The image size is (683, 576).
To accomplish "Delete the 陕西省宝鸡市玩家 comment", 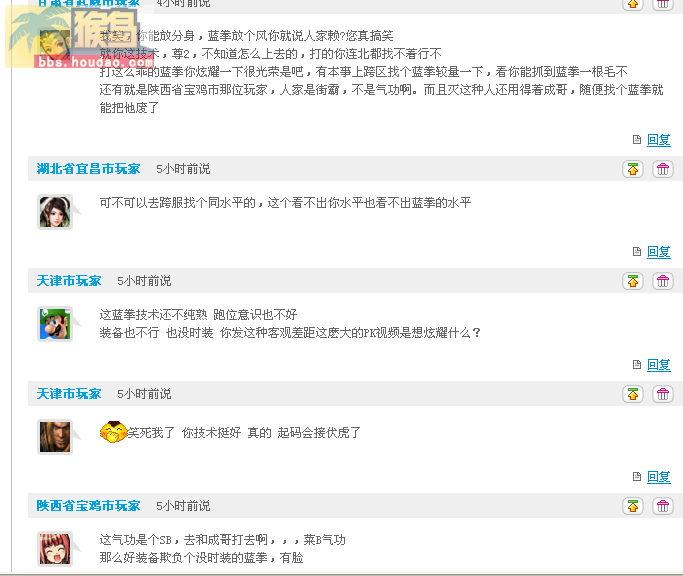I will tap(663, 506).
